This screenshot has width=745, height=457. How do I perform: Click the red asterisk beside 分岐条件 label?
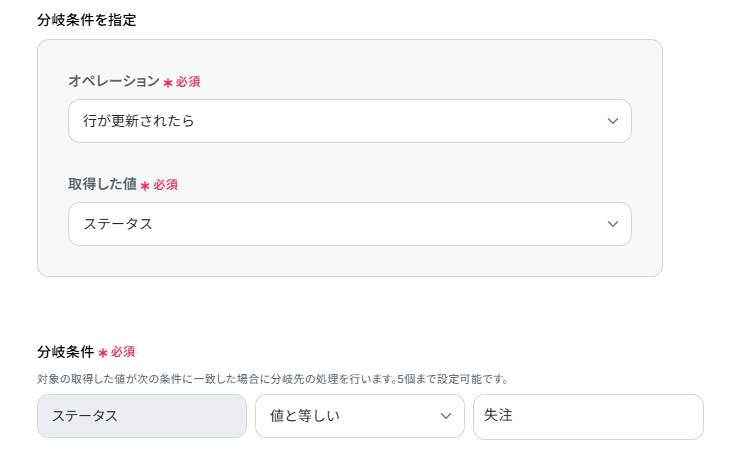pyautogui.click(x=103, y=353)
